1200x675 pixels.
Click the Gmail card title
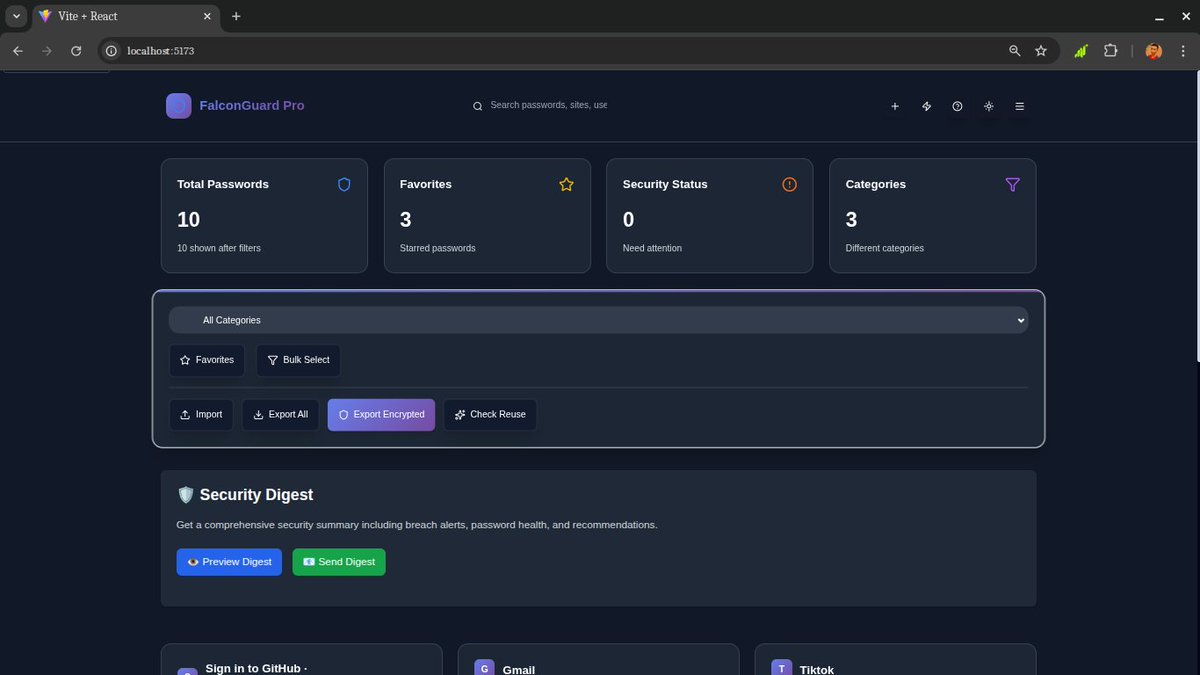tap(519, 669)
